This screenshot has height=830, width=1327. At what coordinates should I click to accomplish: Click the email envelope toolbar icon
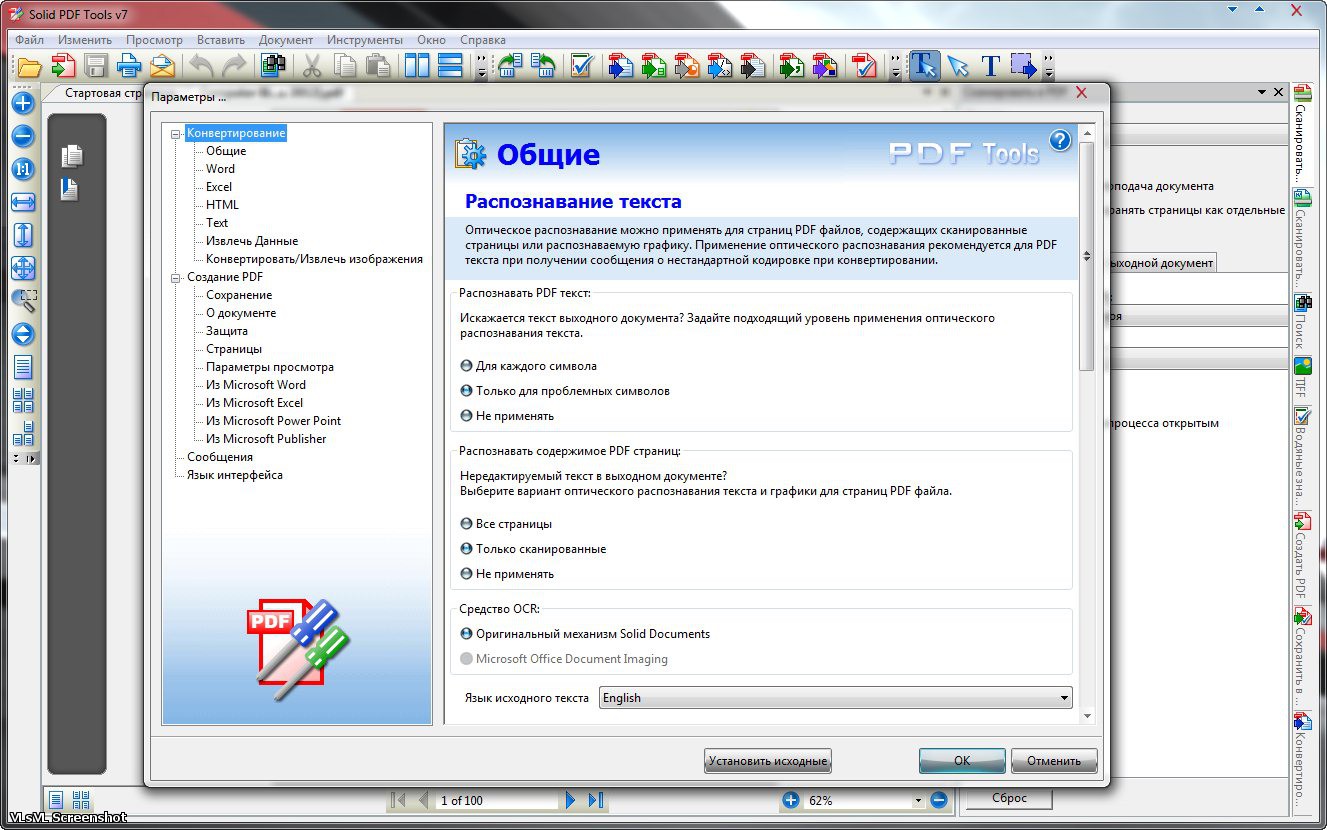pos(162,66)
